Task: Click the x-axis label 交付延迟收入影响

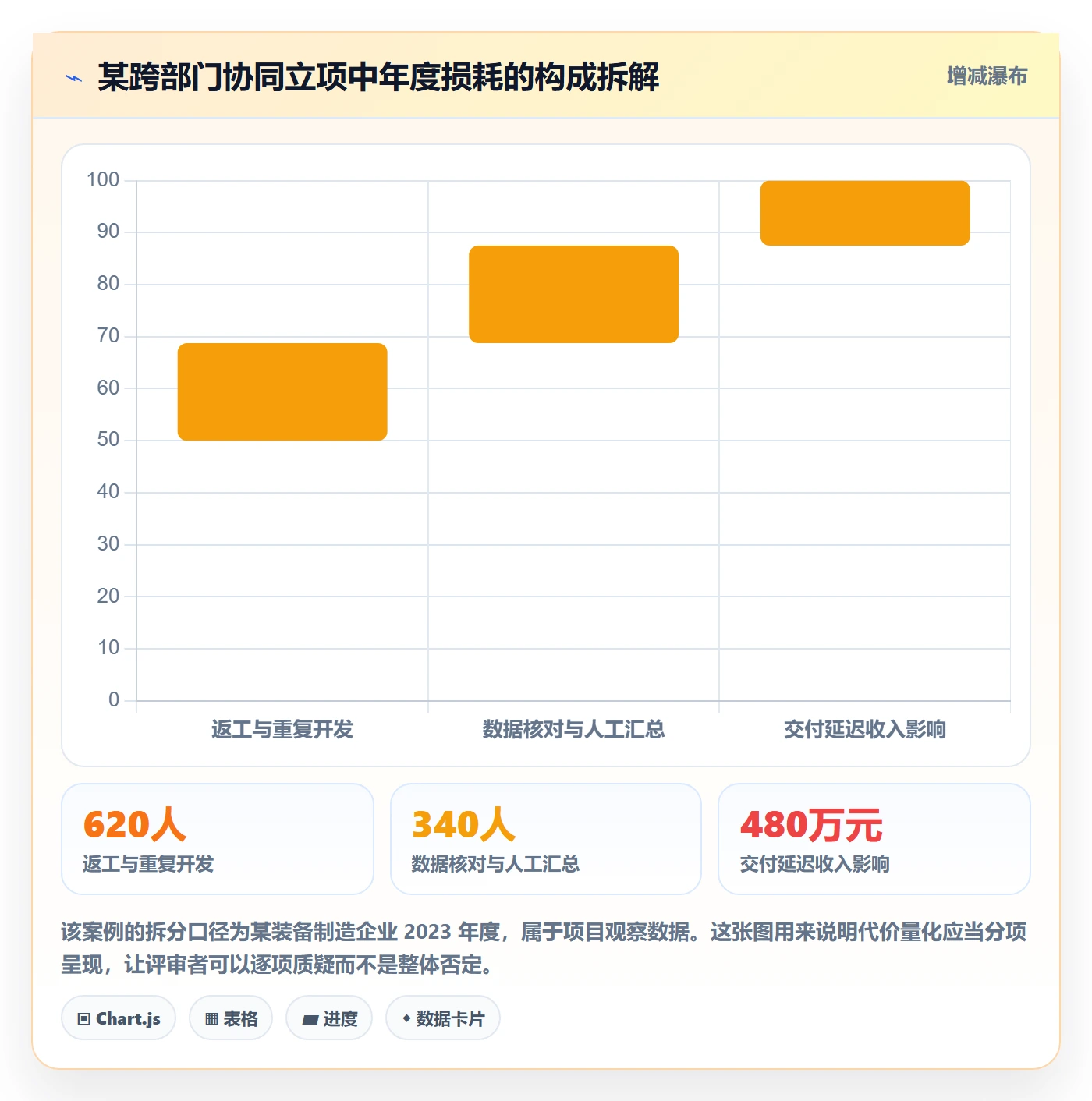Action: (865, 729)
